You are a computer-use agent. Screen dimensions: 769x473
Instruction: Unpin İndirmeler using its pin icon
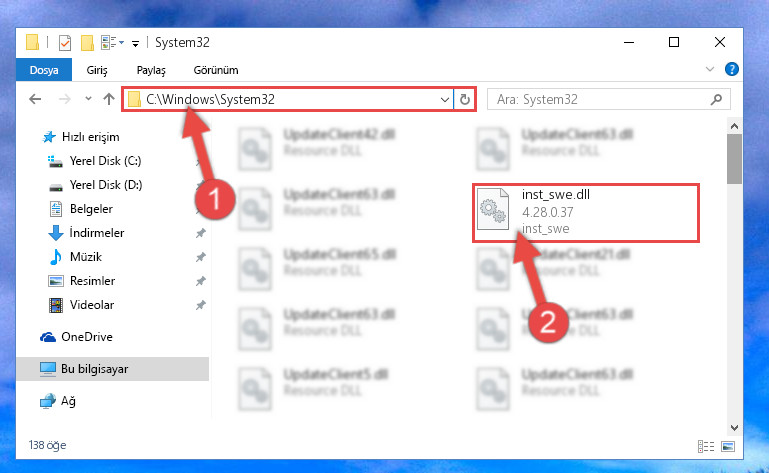coord(200,233)
